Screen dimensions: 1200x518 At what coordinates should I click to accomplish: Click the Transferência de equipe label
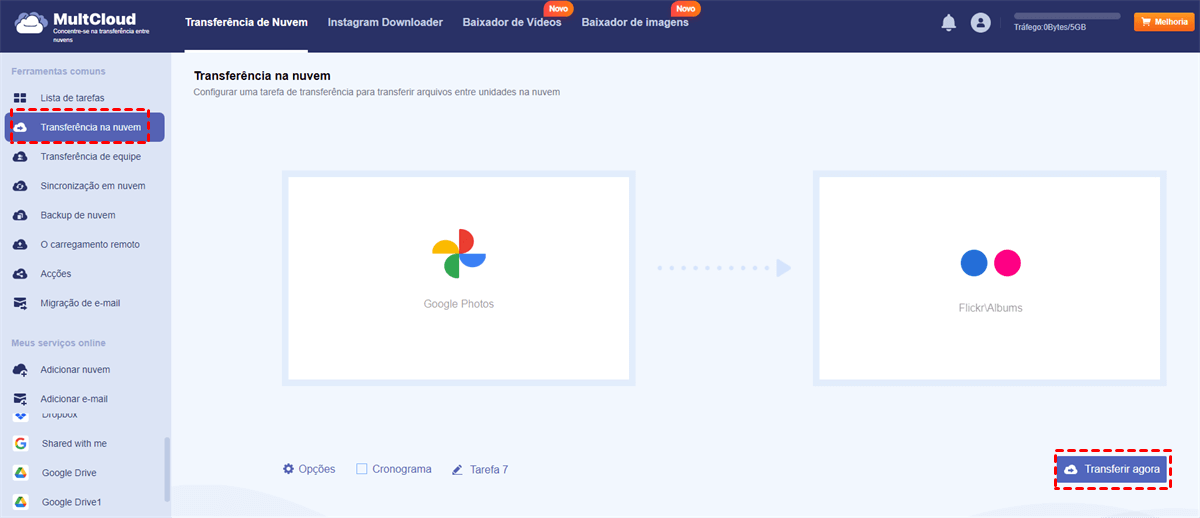click(x=91, y=157)
